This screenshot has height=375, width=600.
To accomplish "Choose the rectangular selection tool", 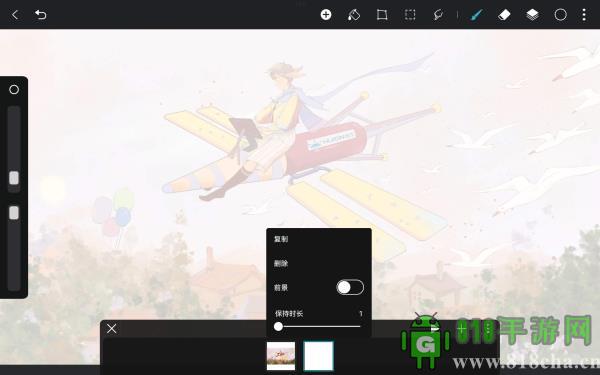I will [x=410, y=15].
